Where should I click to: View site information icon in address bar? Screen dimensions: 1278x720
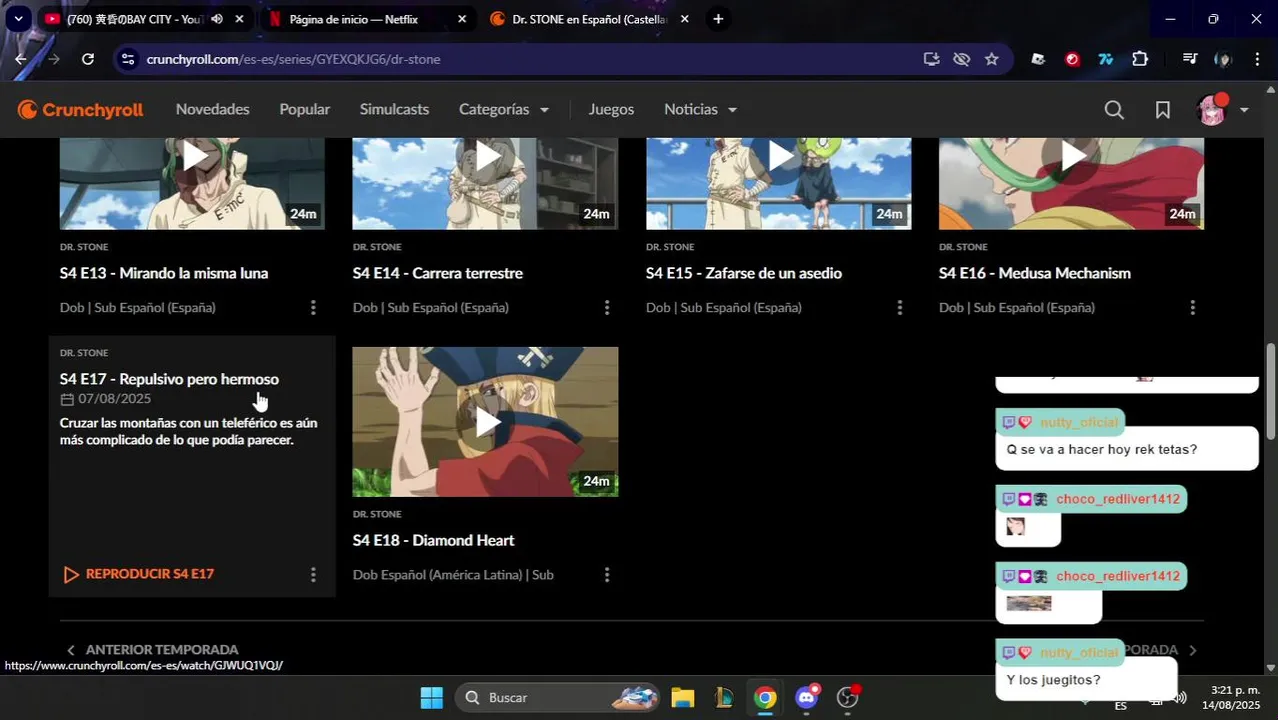tap(127, 59)
